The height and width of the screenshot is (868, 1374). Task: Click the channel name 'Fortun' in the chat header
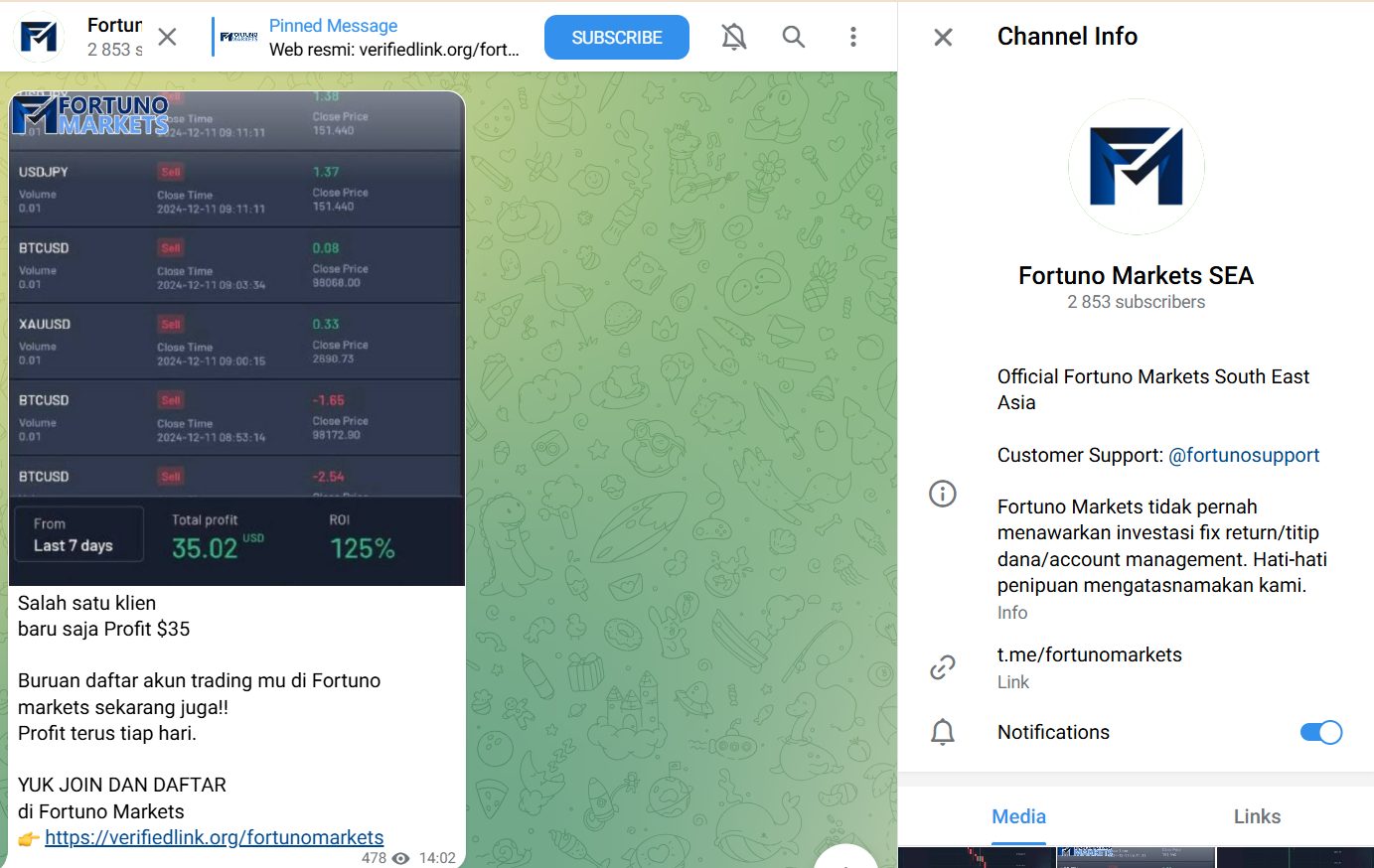(114, 25)
